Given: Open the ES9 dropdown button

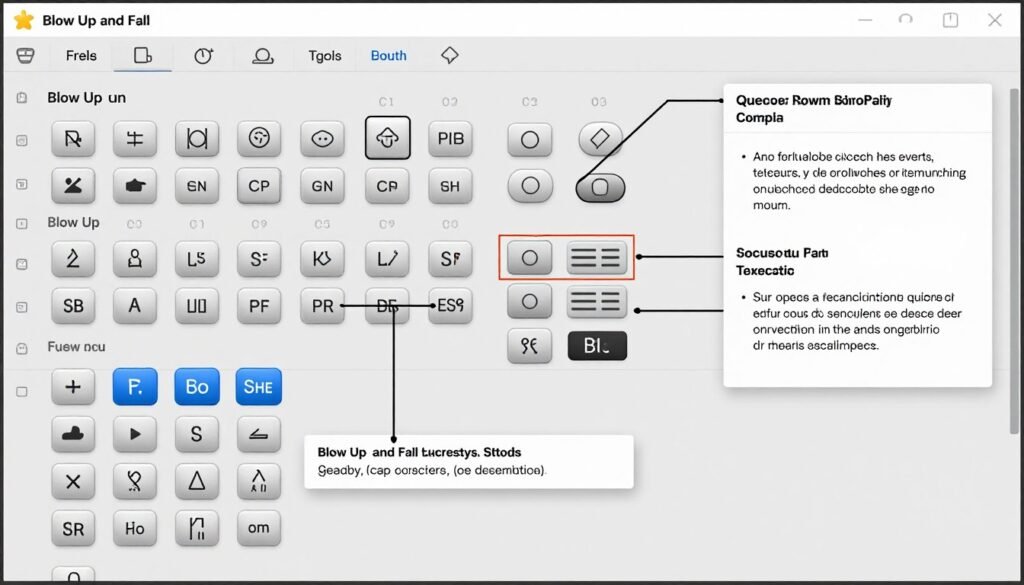Looking at the screenshot, I should (x=449, y=306).
